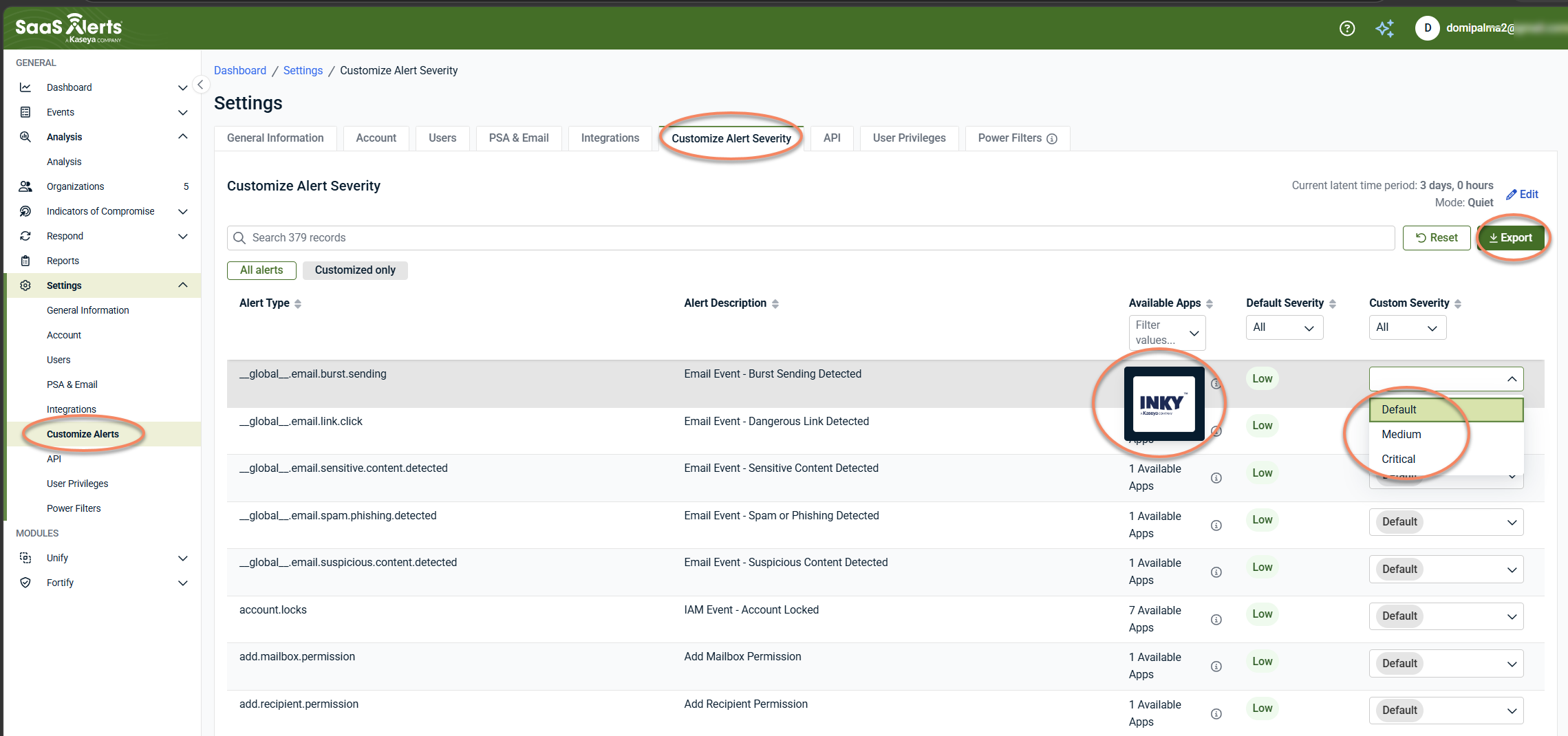Go to Dashboard breadcrumb link

pos(240,71)
